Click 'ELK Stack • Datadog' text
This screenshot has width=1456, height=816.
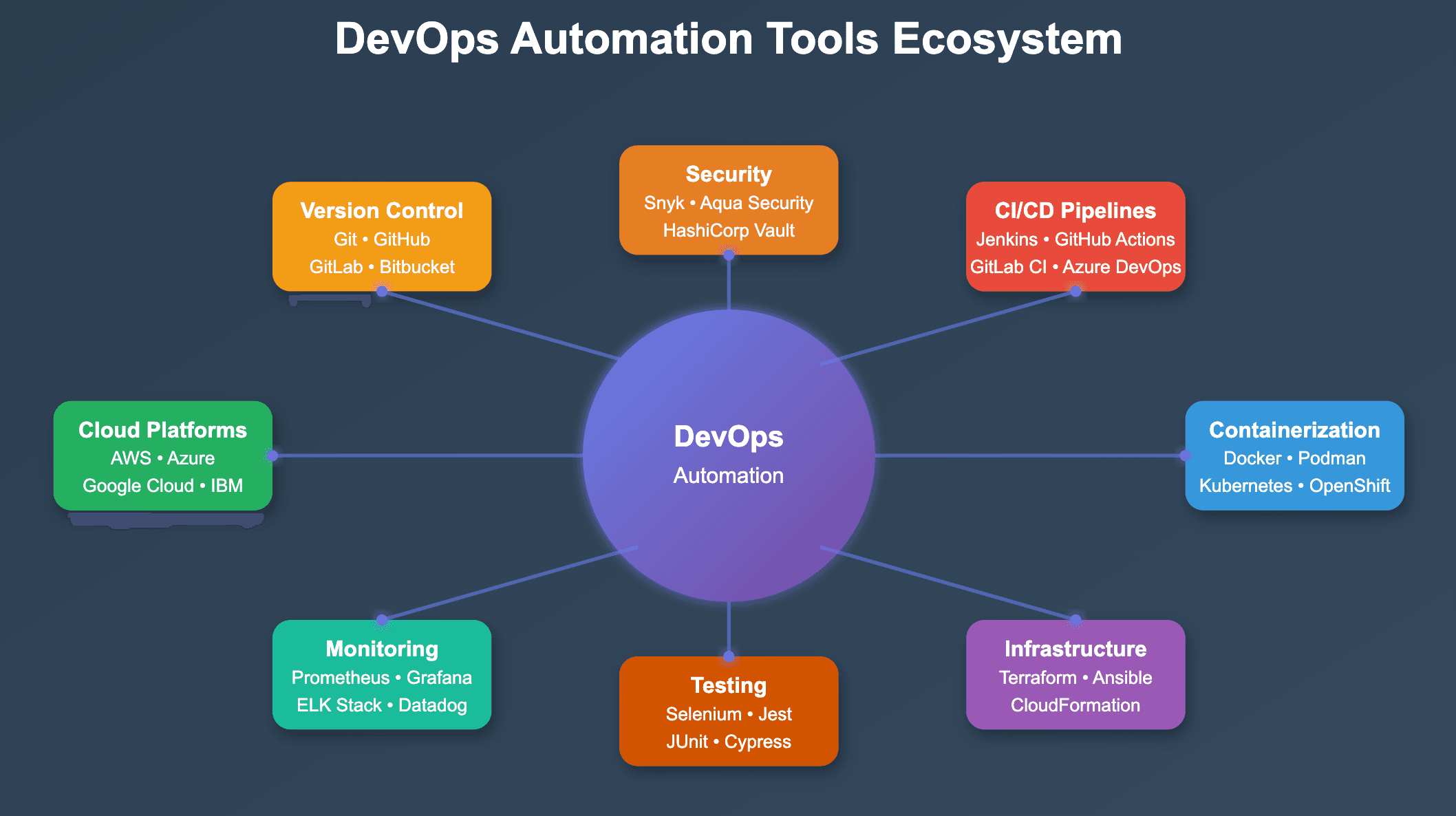(x=382, y=705)
